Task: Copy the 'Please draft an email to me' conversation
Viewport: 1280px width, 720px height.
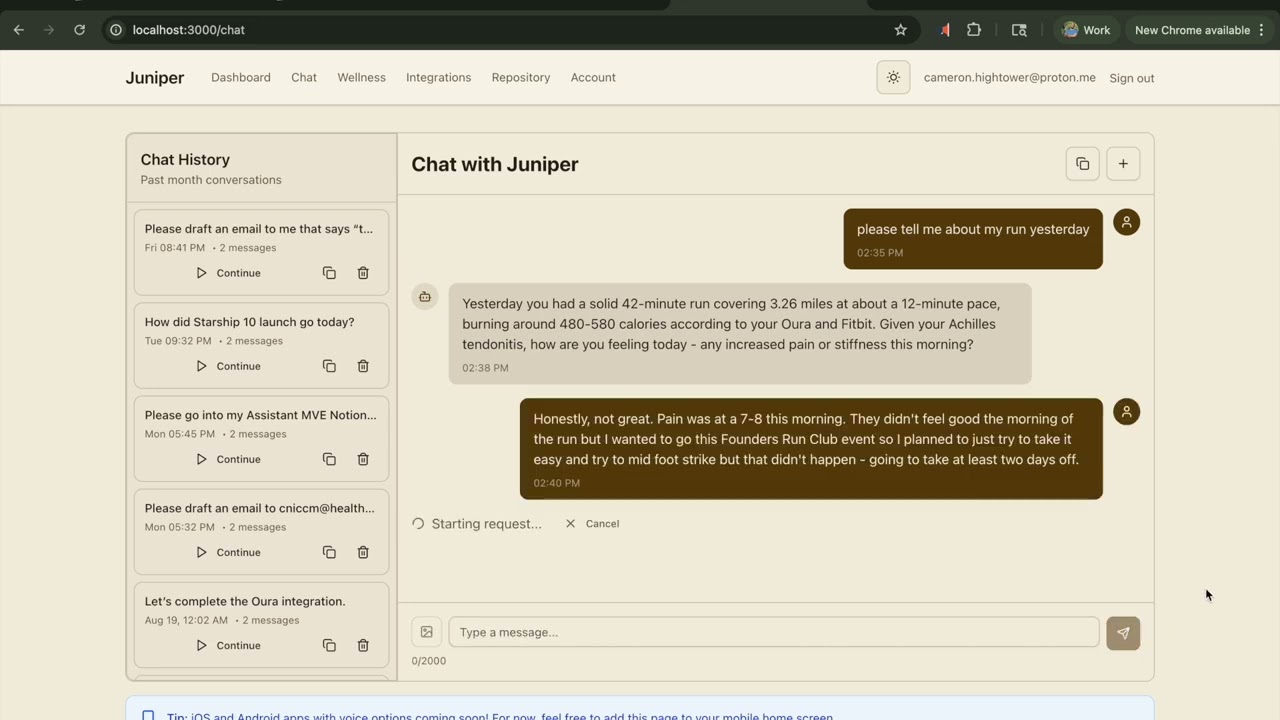Action: [x=329, y=273]
